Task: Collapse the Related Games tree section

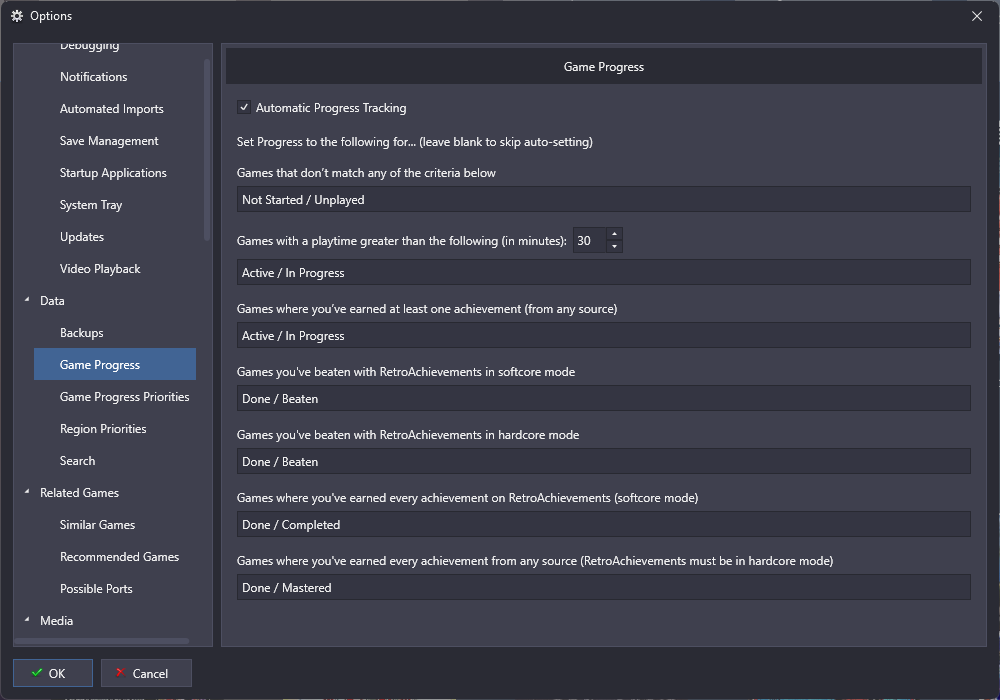Action: [27, 492]
